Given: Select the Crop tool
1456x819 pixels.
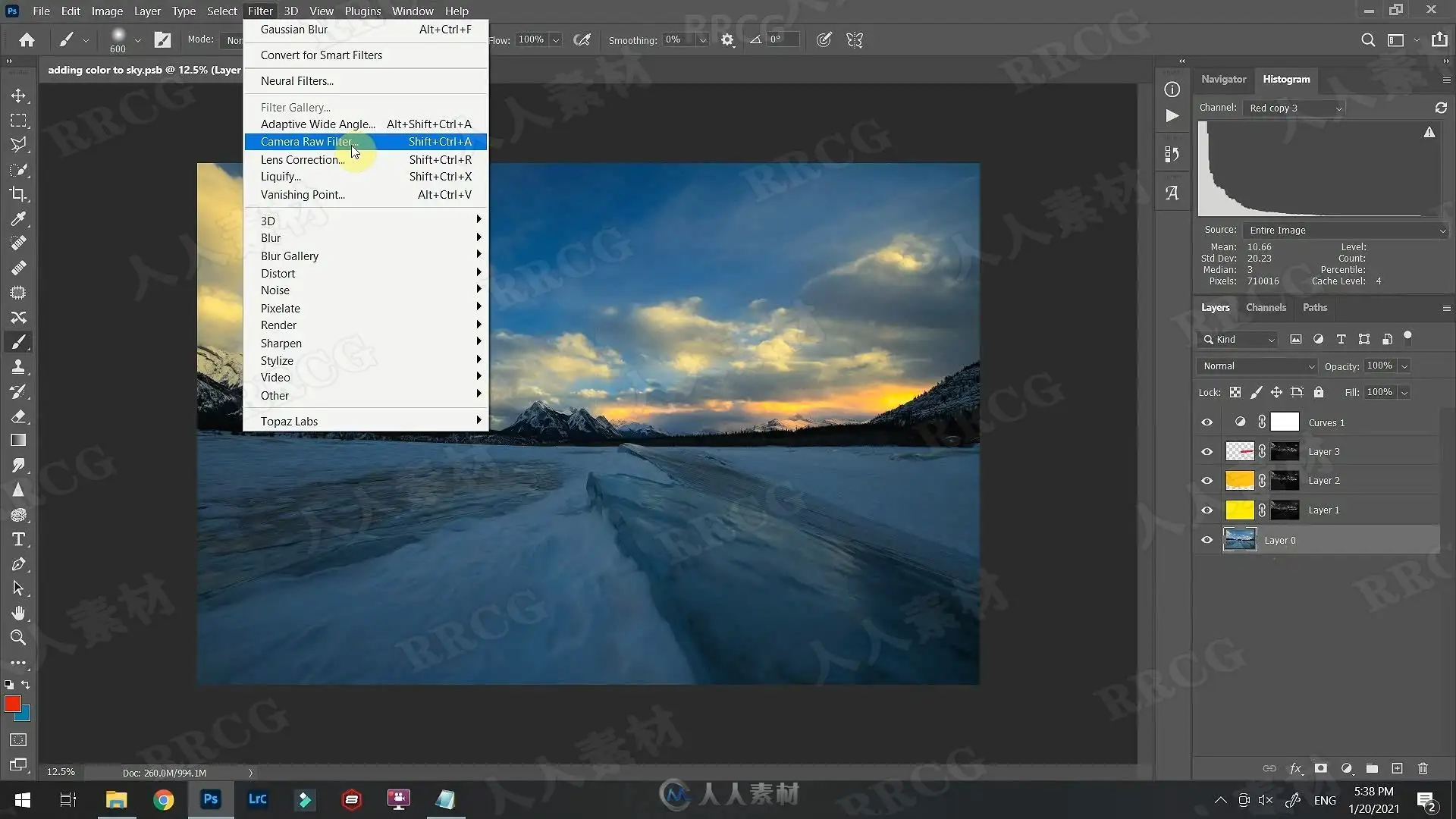Looking at the screenshot, I should point(18,194).
